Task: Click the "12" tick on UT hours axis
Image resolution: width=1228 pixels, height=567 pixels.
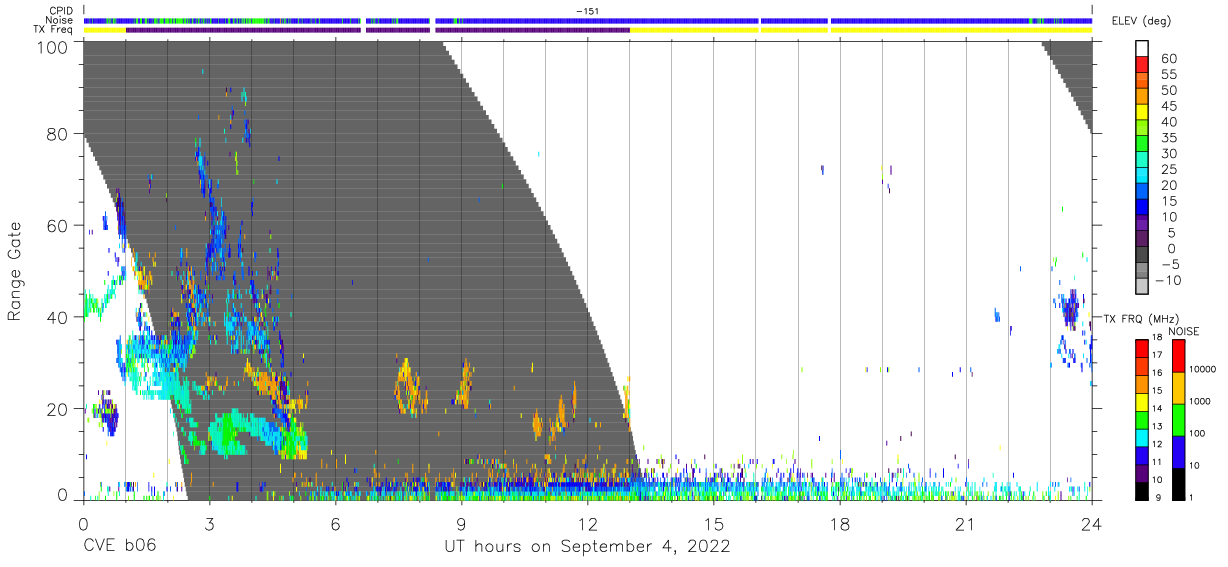Action: click(x=587, y=524)
